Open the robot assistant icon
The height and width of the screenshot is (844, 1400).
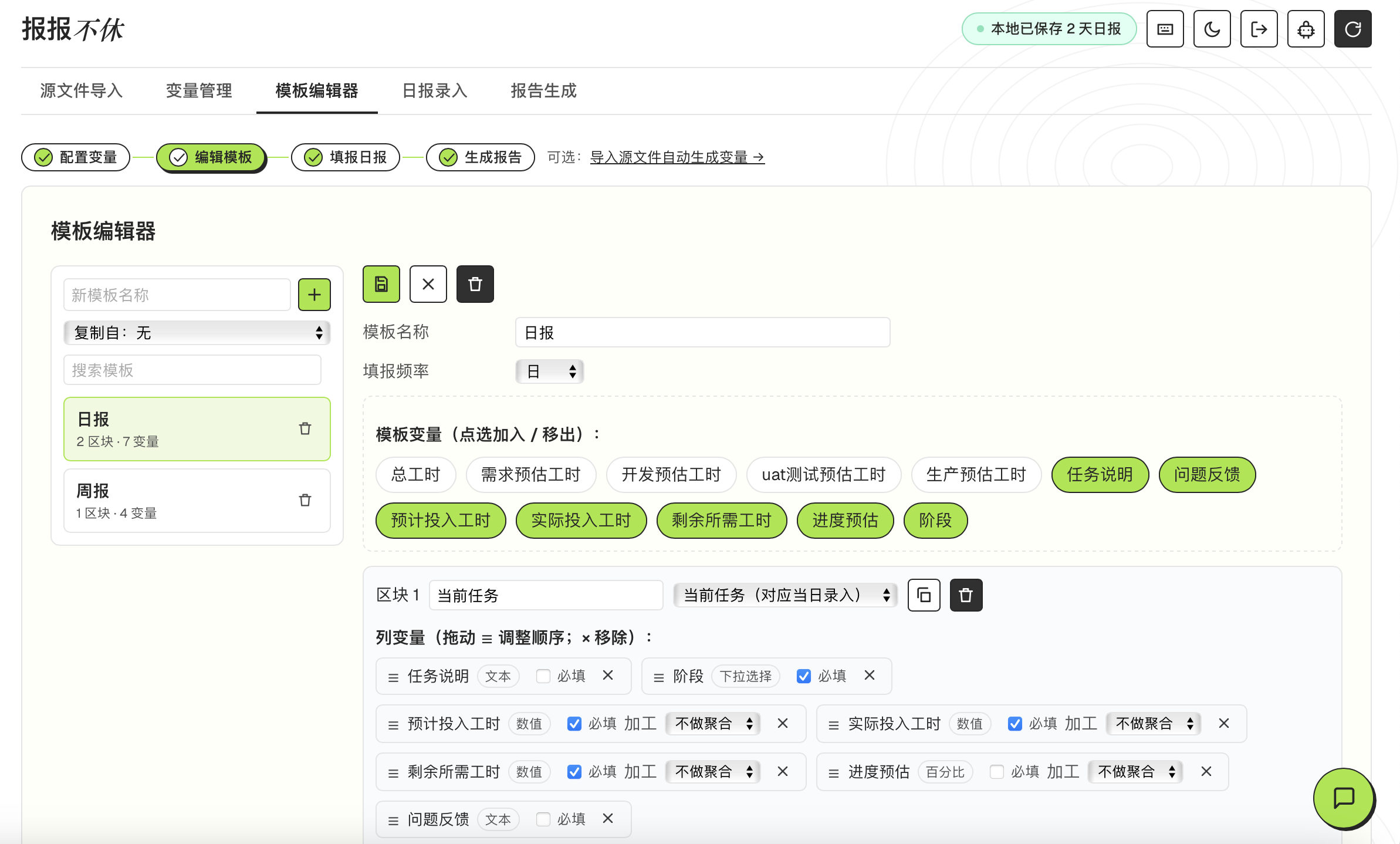tap(1306, 29)
